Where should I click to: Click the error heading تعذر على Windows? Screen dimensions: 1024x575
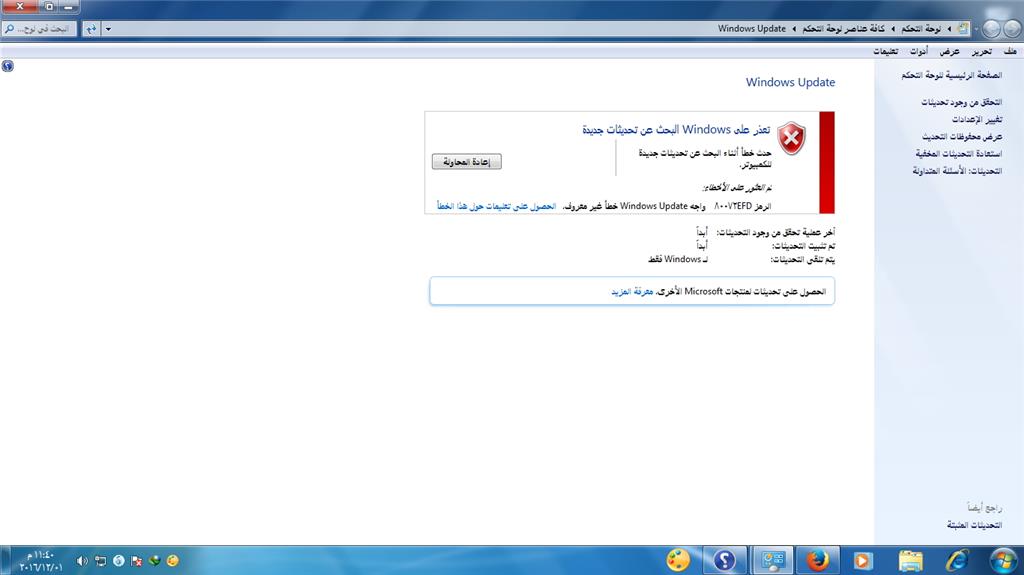tap(676, 129)
